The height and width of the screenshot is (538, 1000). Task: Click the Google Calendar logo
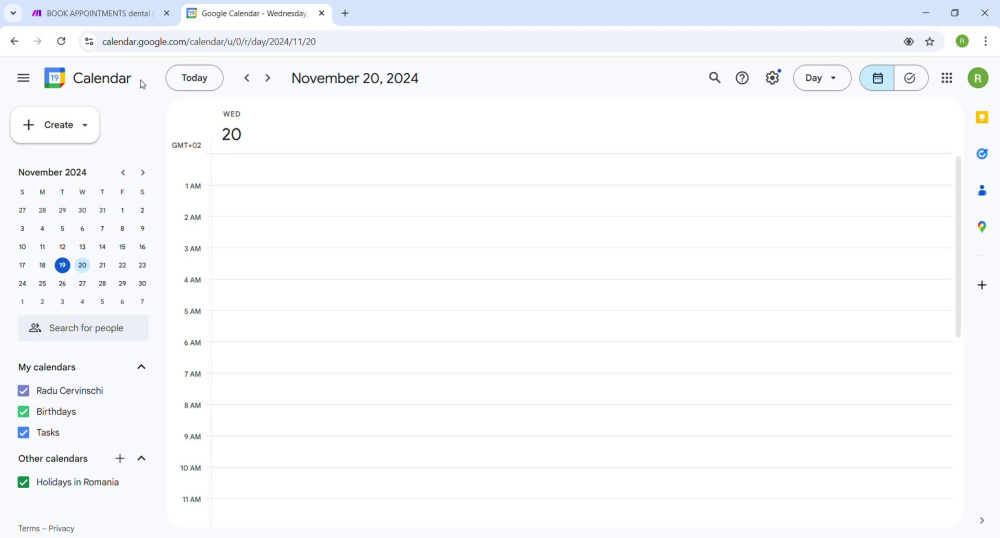coord(55,78)
